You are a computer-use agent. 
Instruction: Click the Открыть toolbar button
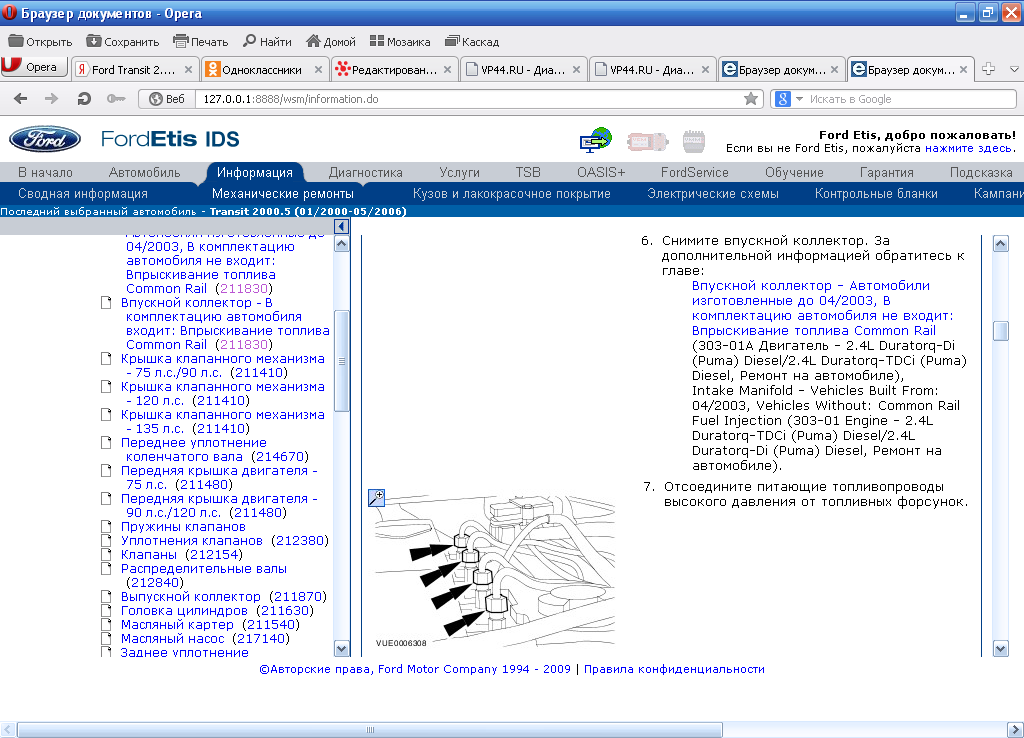pos(40,42)
